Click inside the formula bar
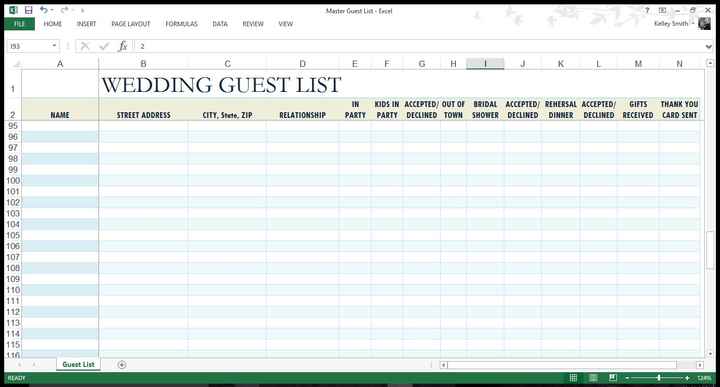 click(418, 46)
